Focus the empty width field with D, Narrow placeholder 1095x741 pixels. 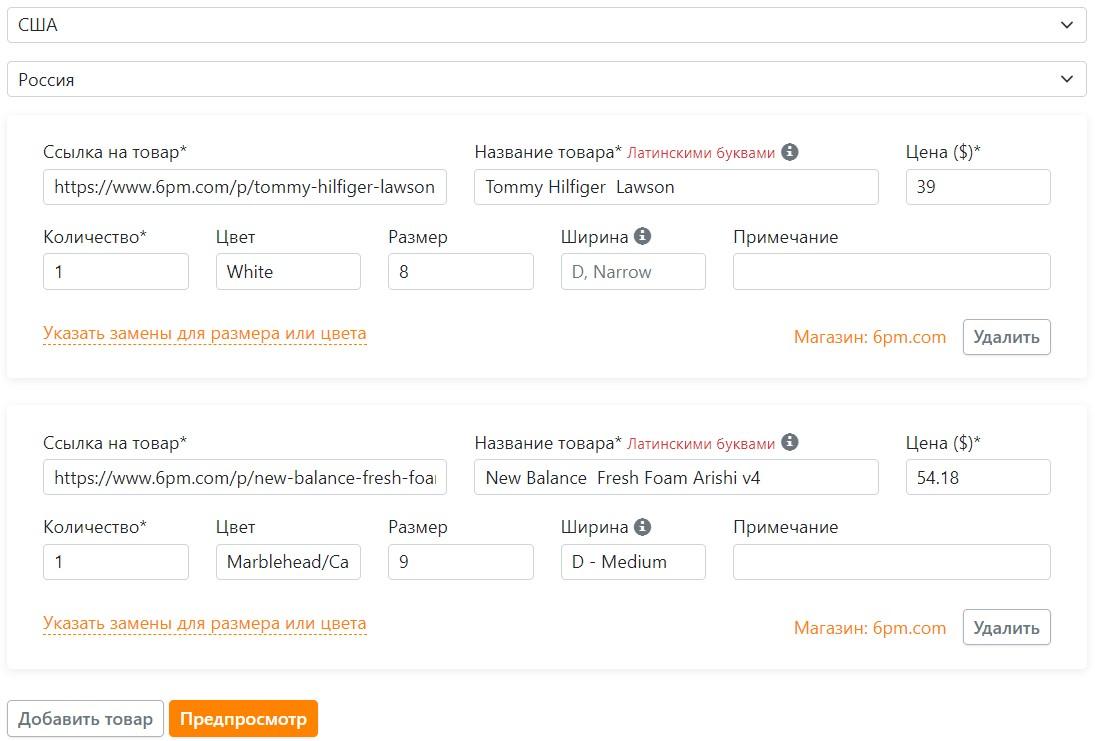(633, 272)
